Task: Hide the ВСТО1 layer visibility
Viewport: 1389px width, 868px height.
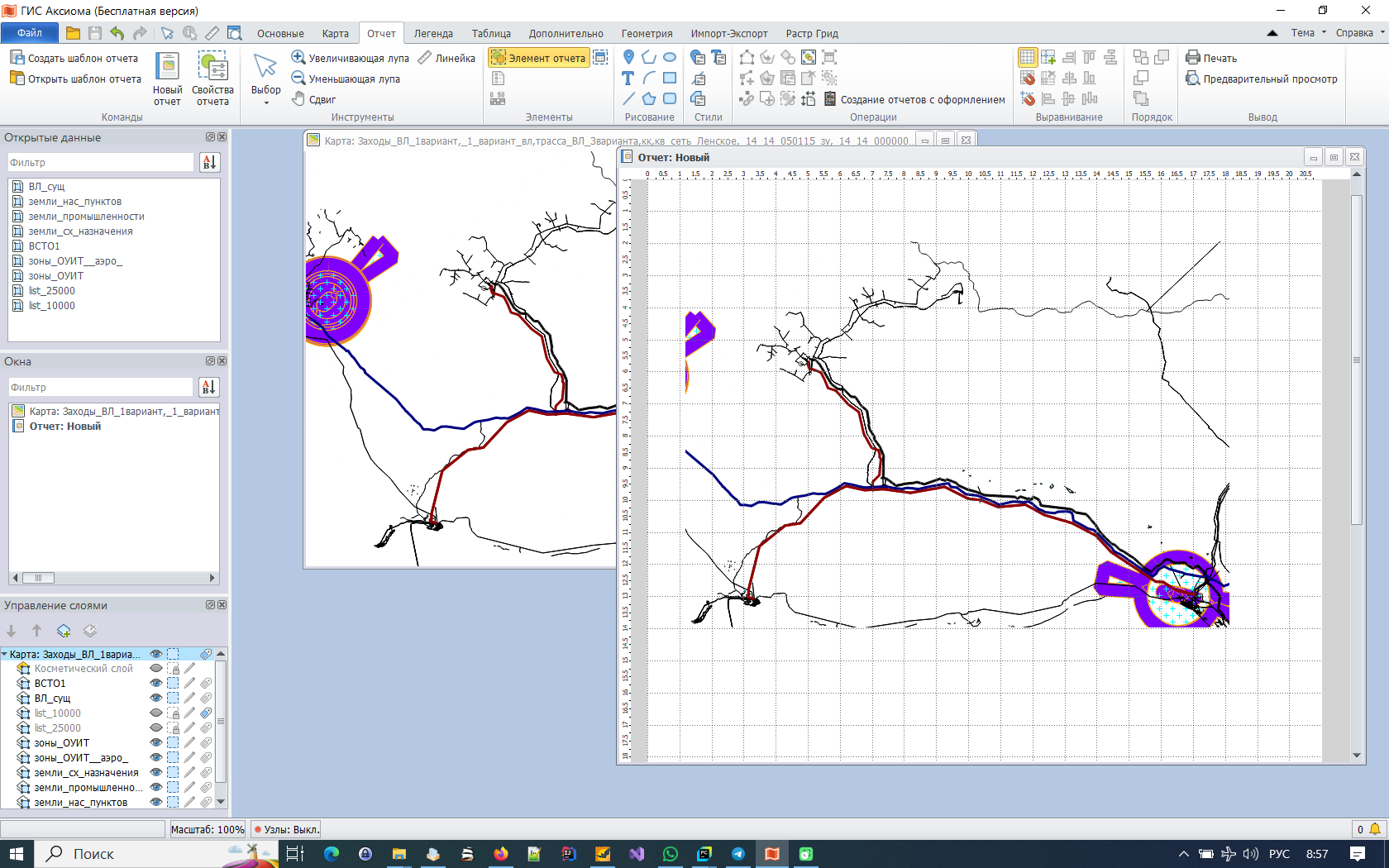Action: tap(155, 684)
